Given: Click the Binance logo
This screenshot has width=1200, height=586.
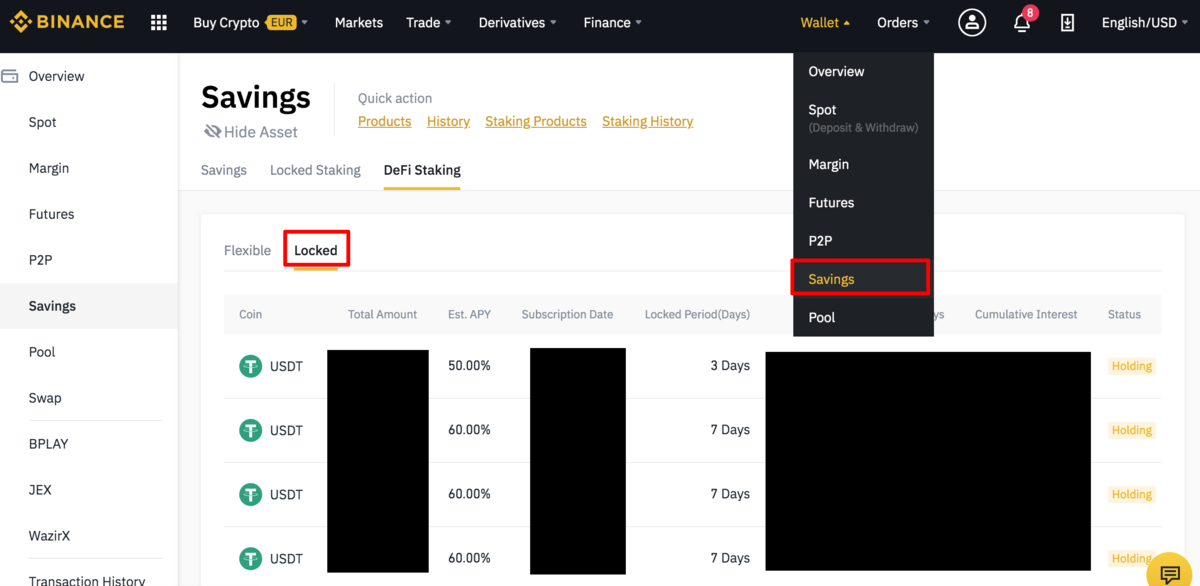Looking at the screenshot, I should click(x=67, y=22).
